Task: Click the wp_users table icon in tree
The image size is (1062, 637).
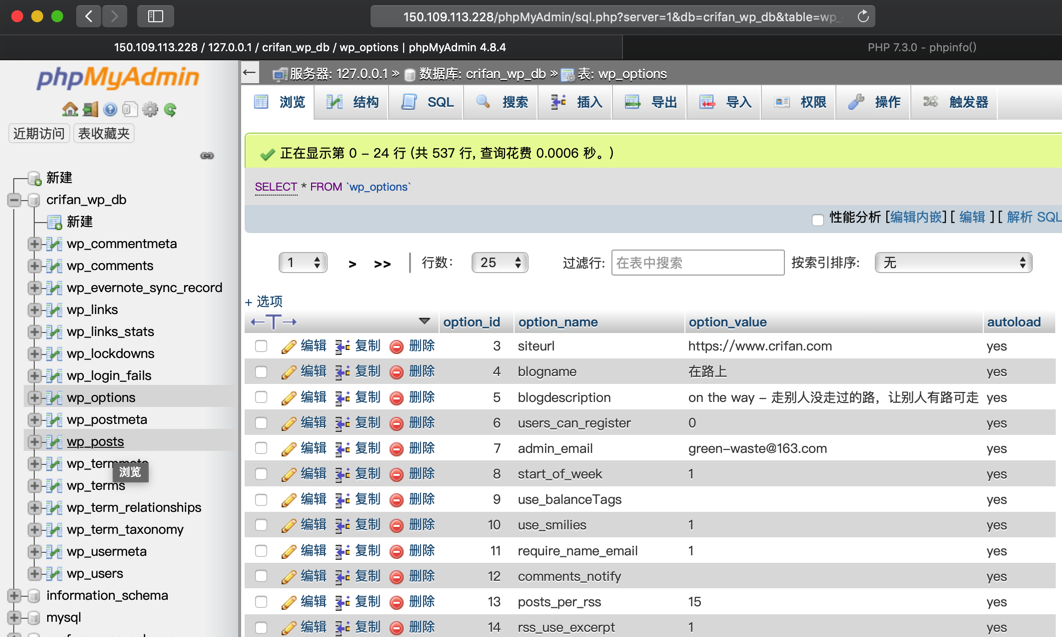Action: pos(54,573)
